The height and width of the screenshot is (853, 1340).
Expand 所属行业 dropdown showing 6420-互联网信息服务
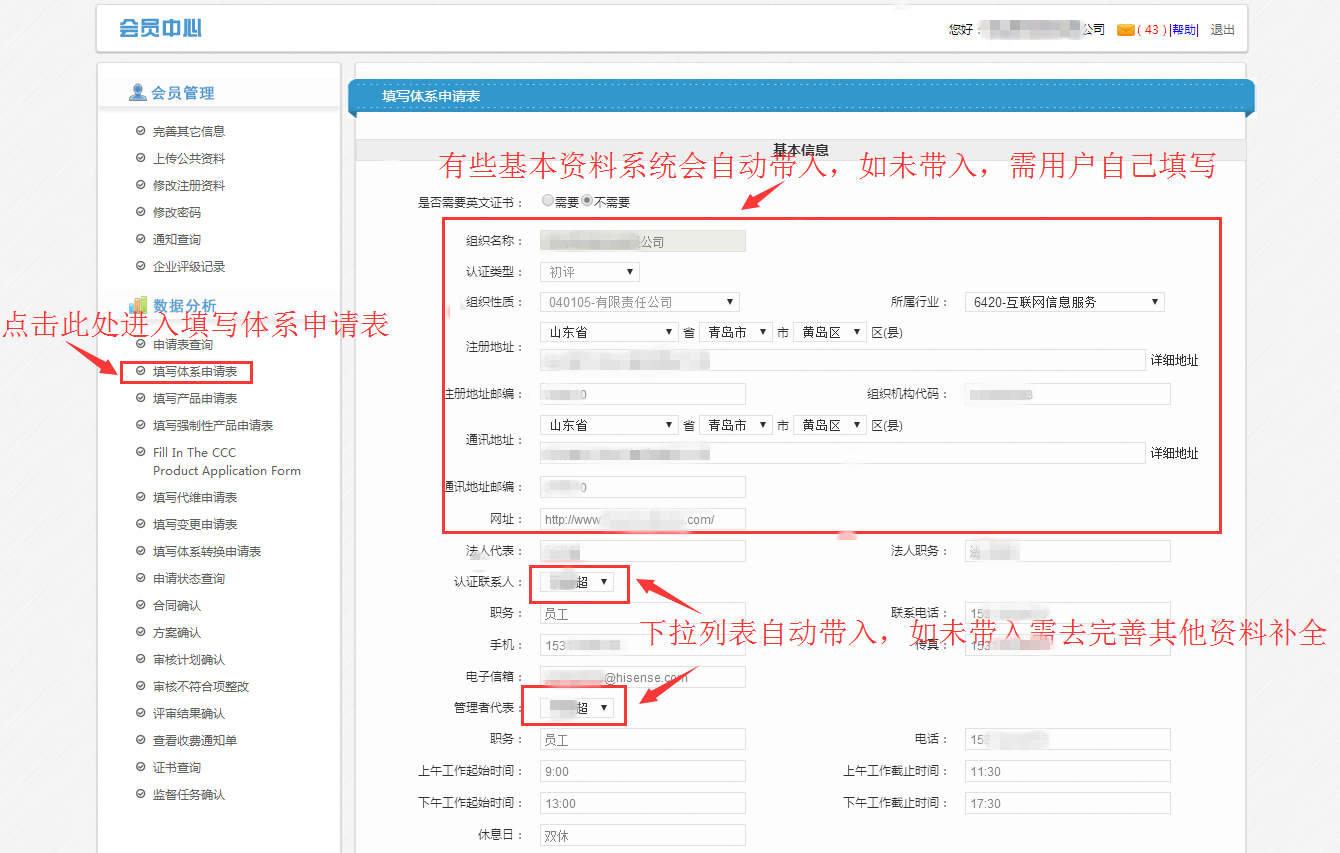coord(1064,302)
